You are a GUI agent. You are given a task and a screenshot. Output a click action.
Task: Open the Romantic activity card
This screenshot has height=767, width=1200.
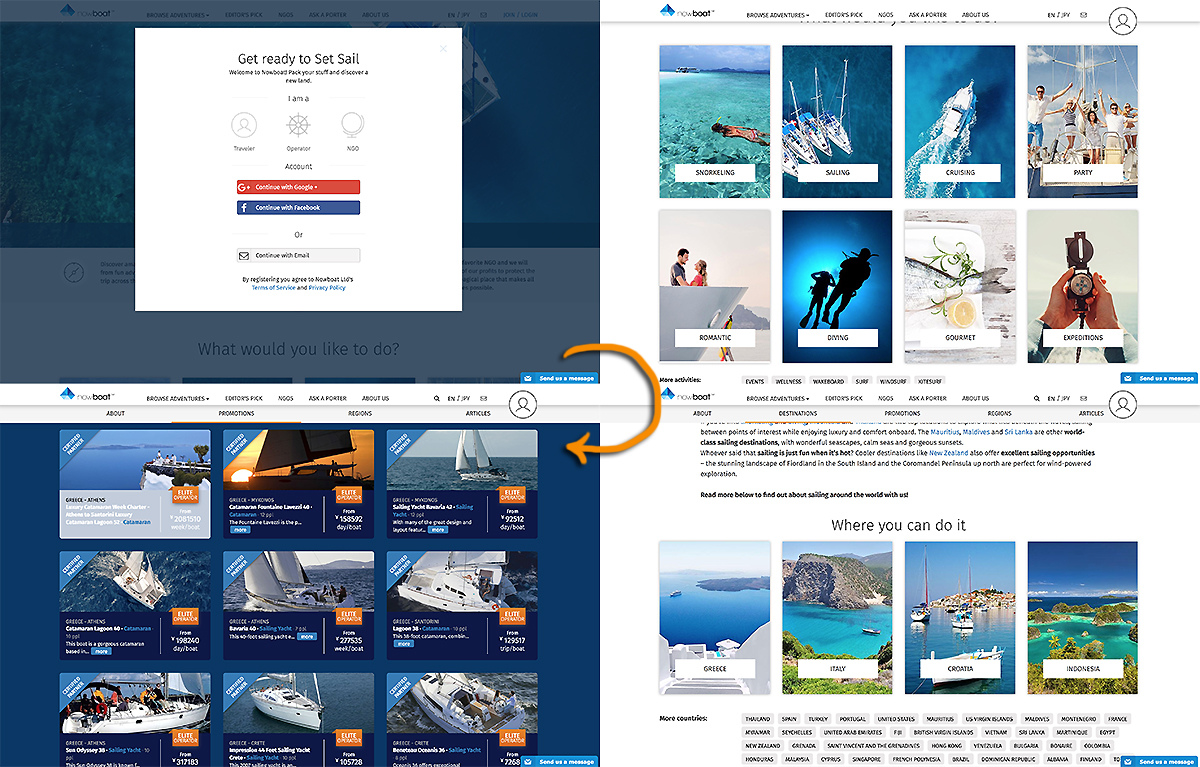coord(715,286)
